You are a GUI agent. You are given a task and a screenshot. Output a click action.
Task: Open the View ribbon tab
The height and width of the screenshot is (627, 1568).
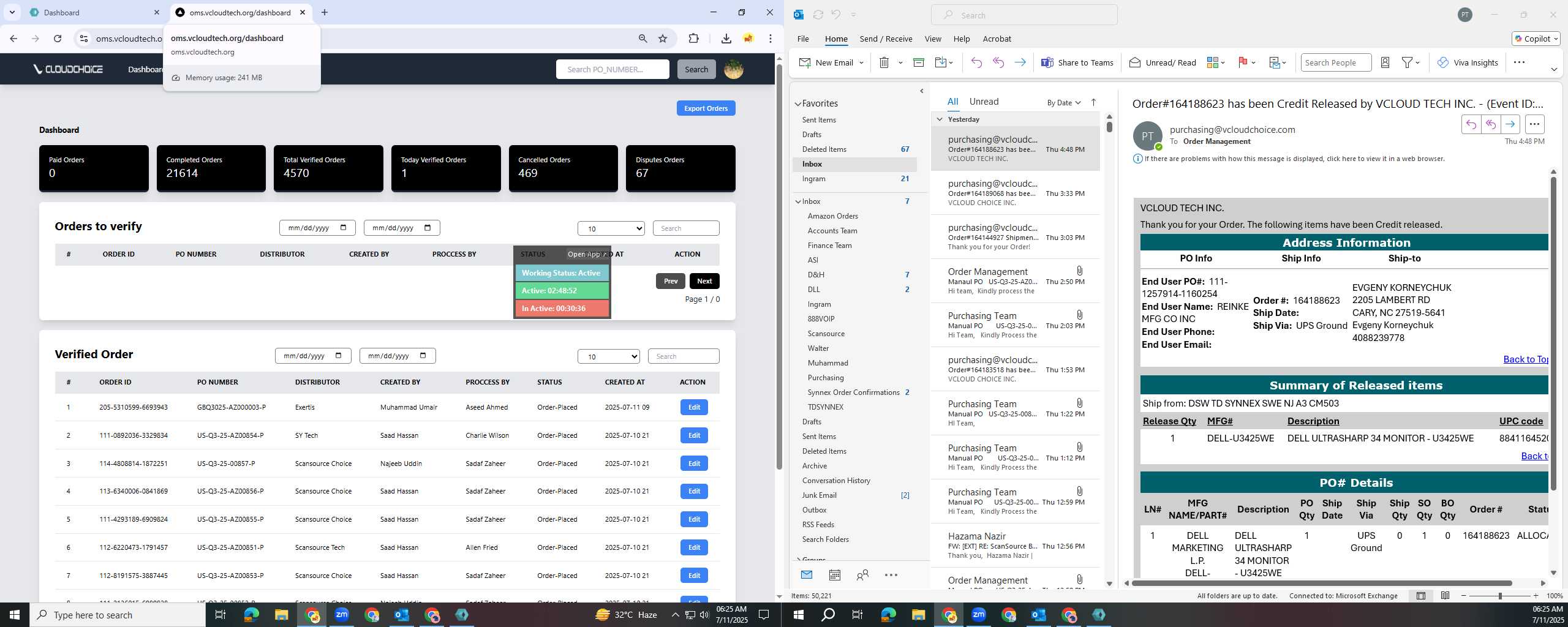pos(933,39)
